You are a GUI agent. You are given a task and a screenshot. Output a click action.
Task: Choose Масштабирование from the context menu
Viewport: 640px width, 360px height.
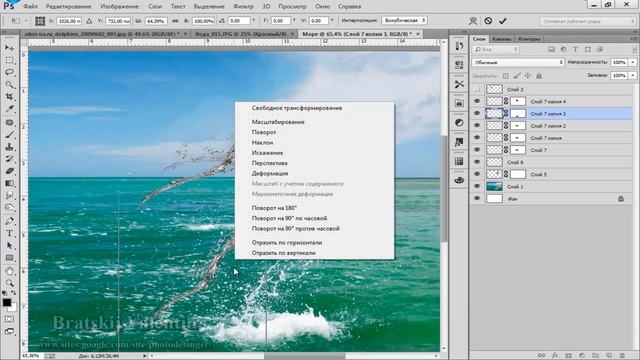click(278, 122)
